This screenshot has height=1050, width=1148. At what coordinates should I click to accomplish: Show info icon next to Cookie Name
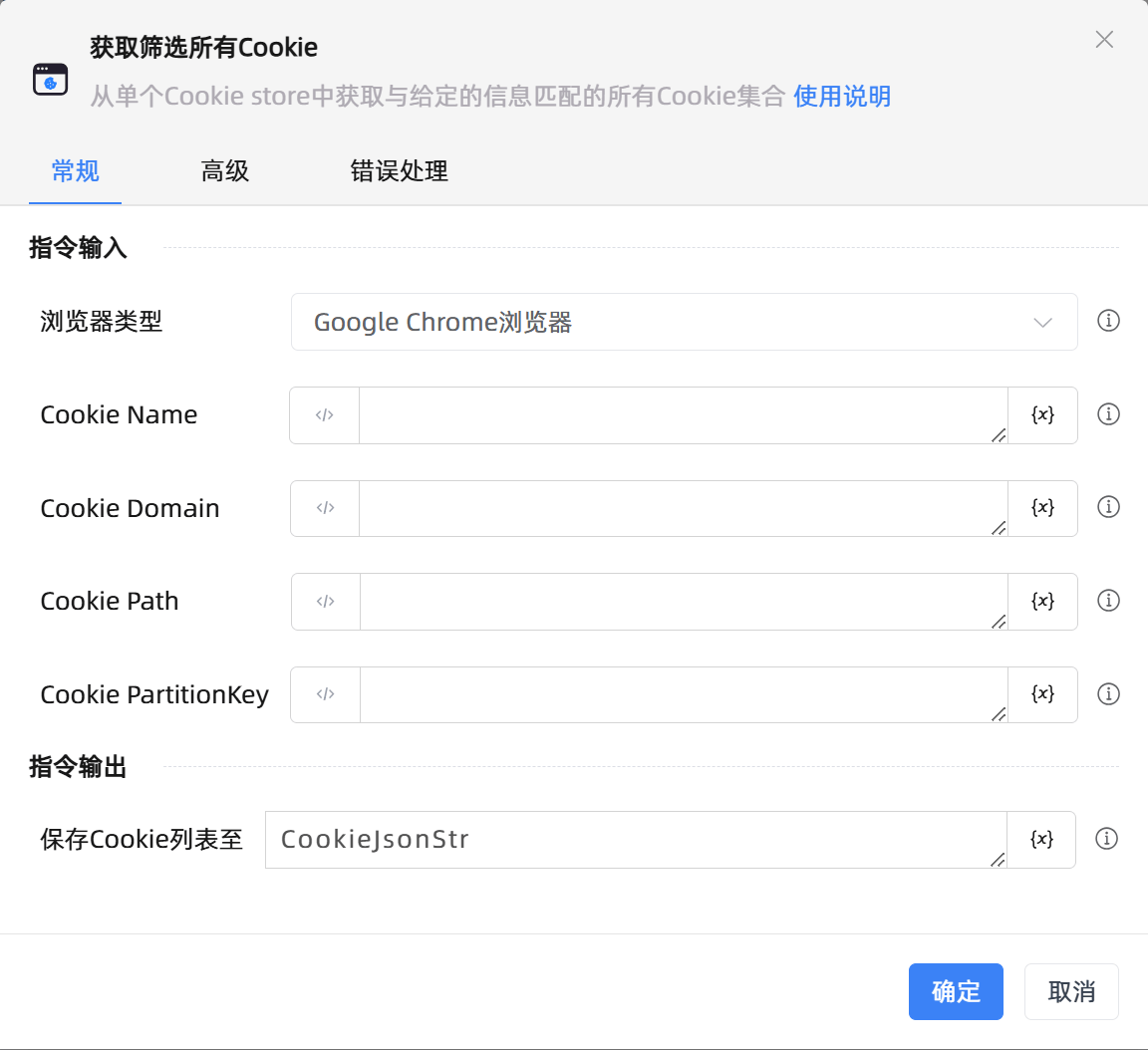coord(1108,414)
